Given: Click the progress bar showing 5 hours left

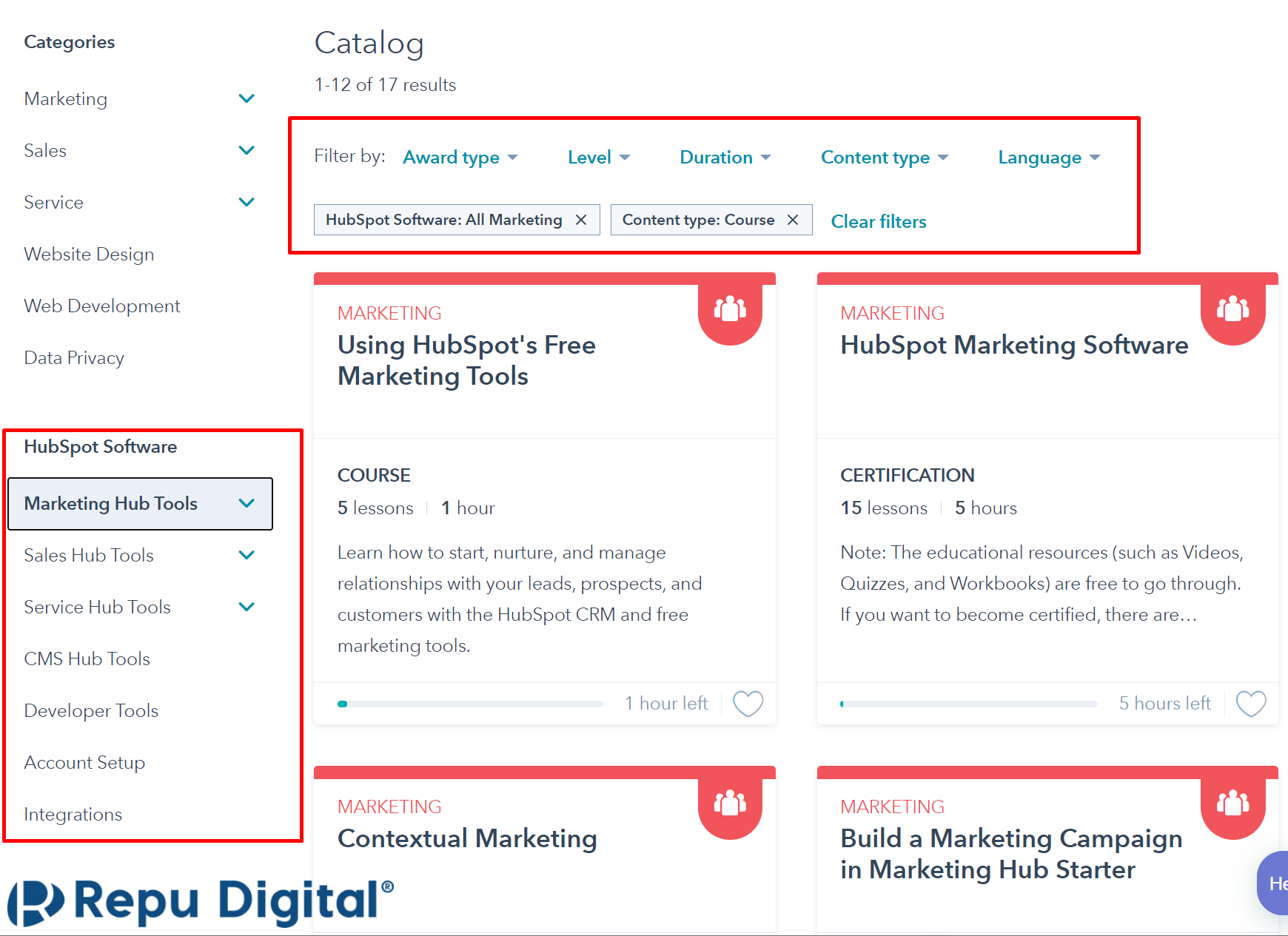Looking at the screenshot, I should click(969, 704).
